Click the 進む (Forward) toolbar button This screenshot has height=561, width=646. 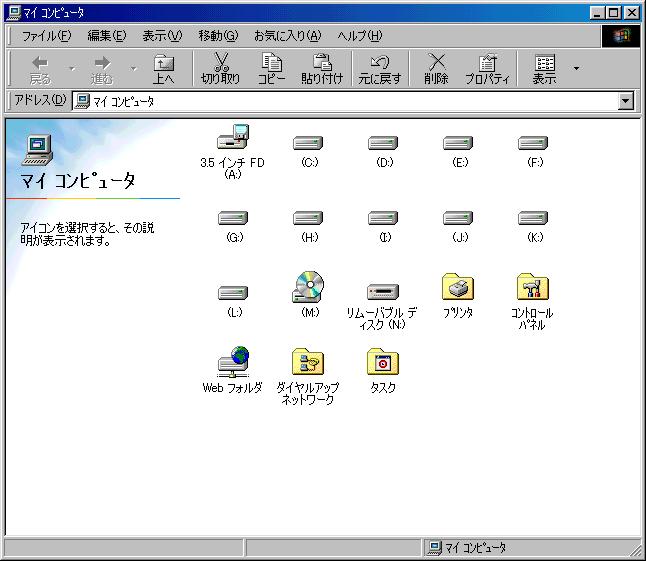point(102,69)
